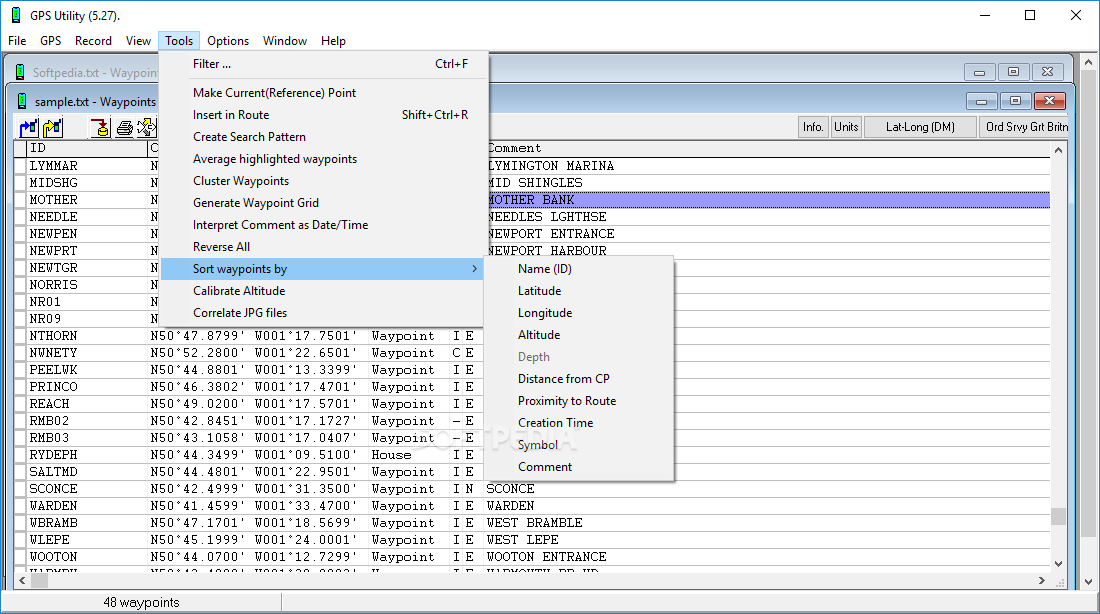Click the yellow arrow GPS transfer icon

[x=53, y=128]
